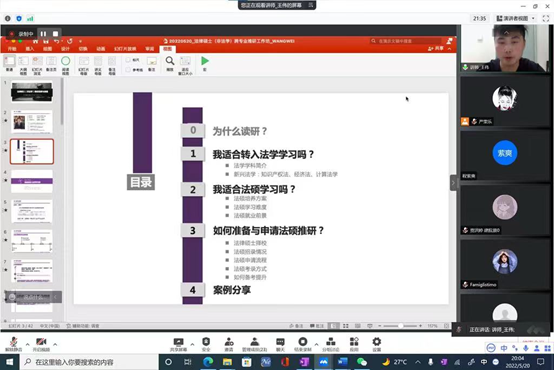This screenshot has width=554, height=370.
Task: Turn on video (开启视频) in meeting toolbar
Action: click(x=41, y=344)
